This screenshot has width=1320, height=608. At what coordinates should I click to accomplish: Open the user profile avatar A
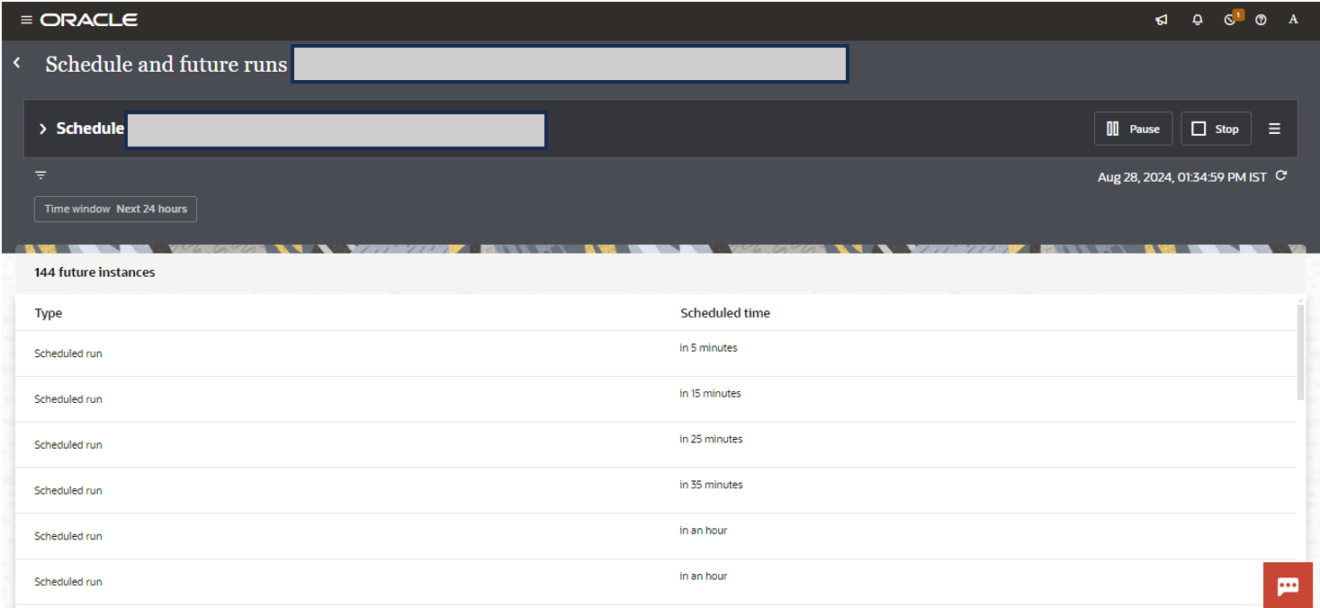pyautogui.click(x=1292, y=19)
